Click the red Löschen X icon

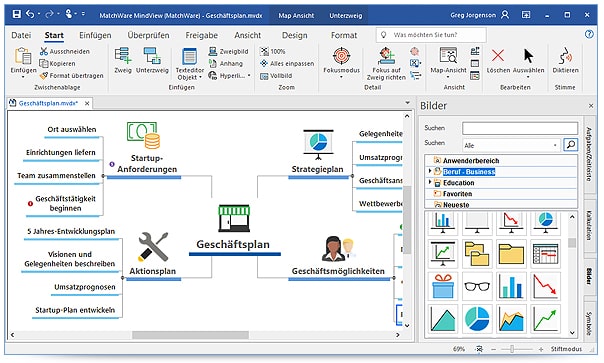coord(498,56)
